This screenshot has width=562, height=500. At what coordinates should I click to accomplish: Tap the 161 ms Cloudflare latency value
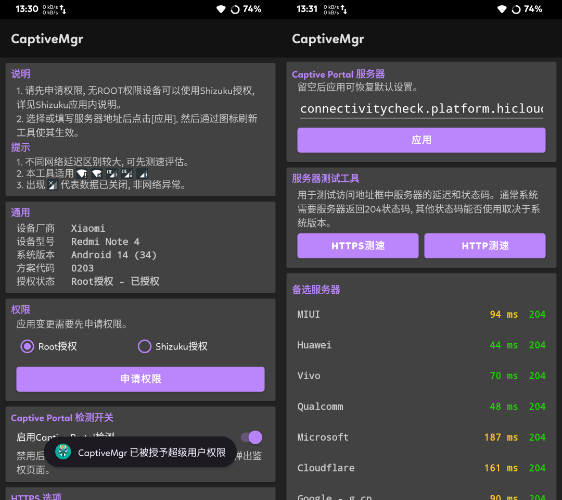point(501,468)
